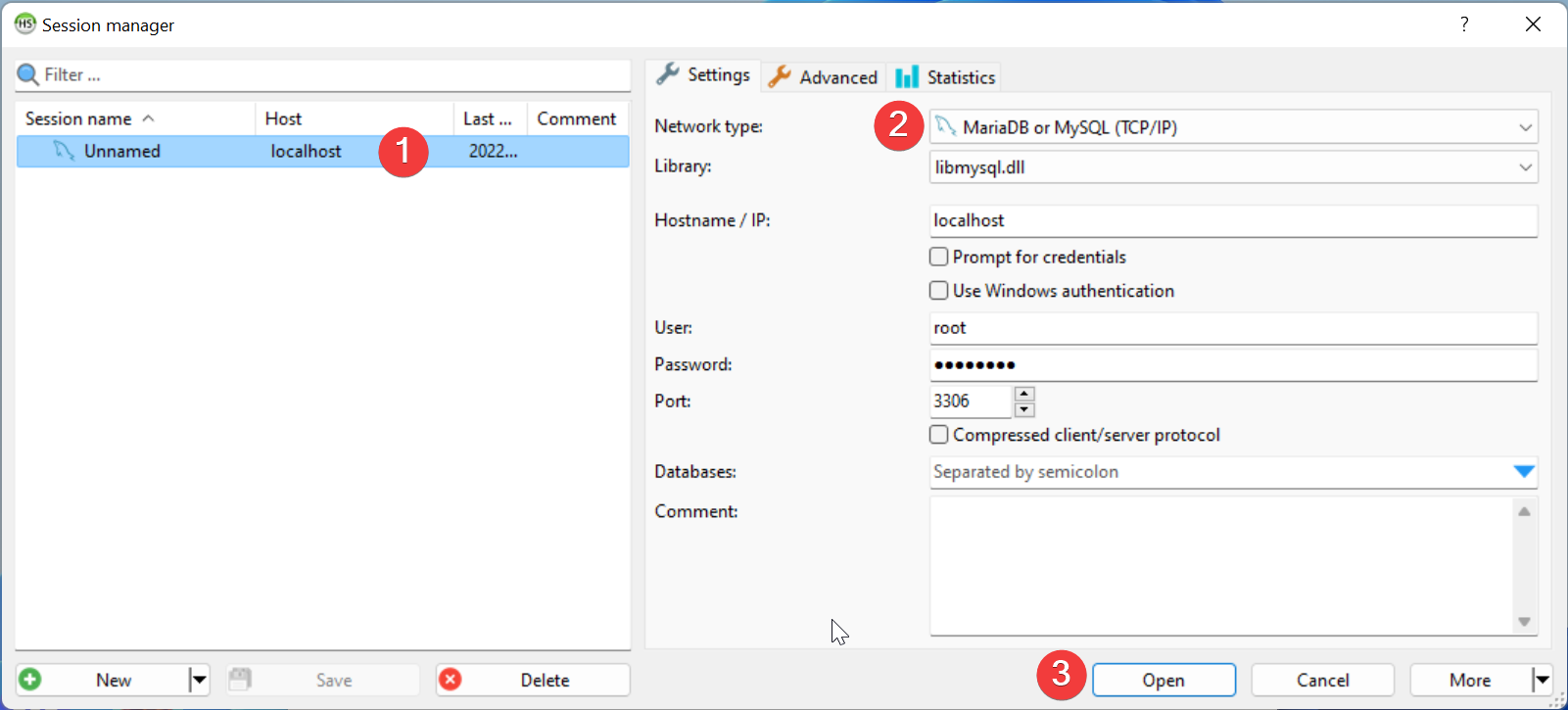Open the Databases blue dropdown arrow

click(1523, 472)
